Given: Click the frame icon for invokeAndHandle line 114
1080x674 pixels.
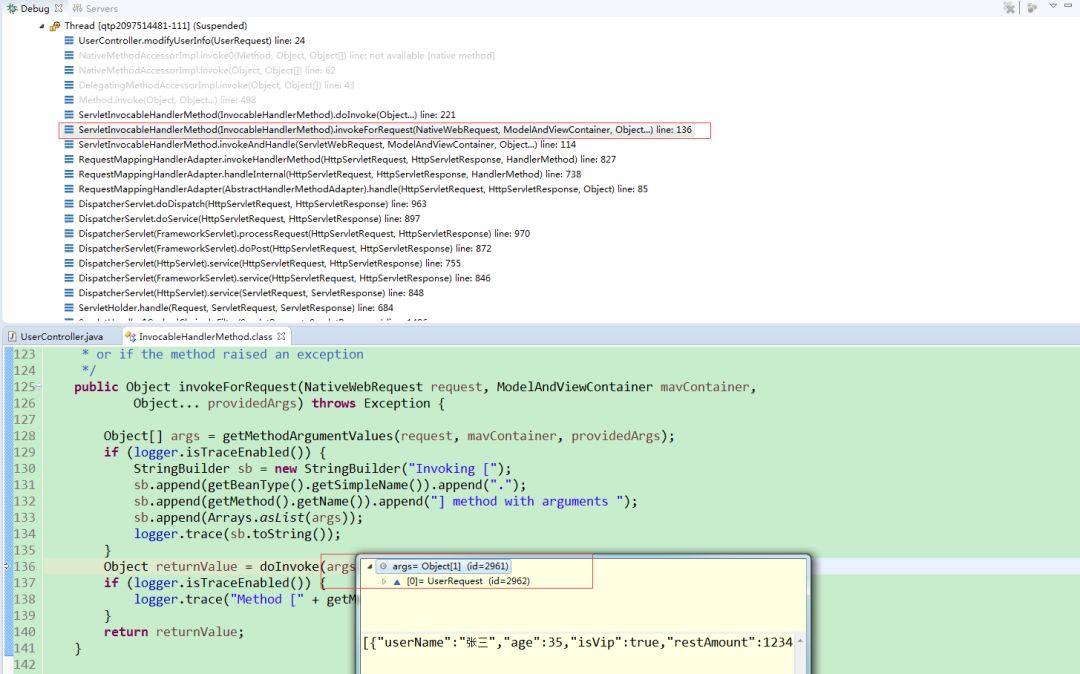Looking at the screenshot, I should coord(69,145).
